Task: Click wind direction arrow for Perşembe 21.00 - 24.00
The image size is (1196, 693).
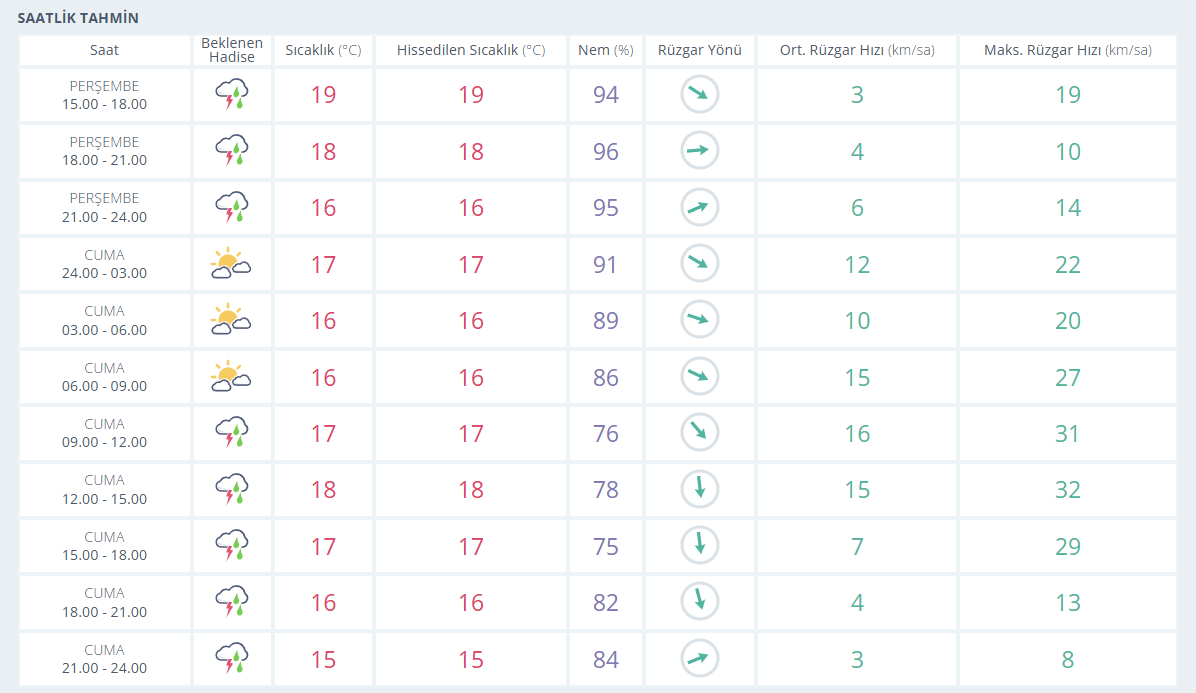Action: [x=699, y=207]
